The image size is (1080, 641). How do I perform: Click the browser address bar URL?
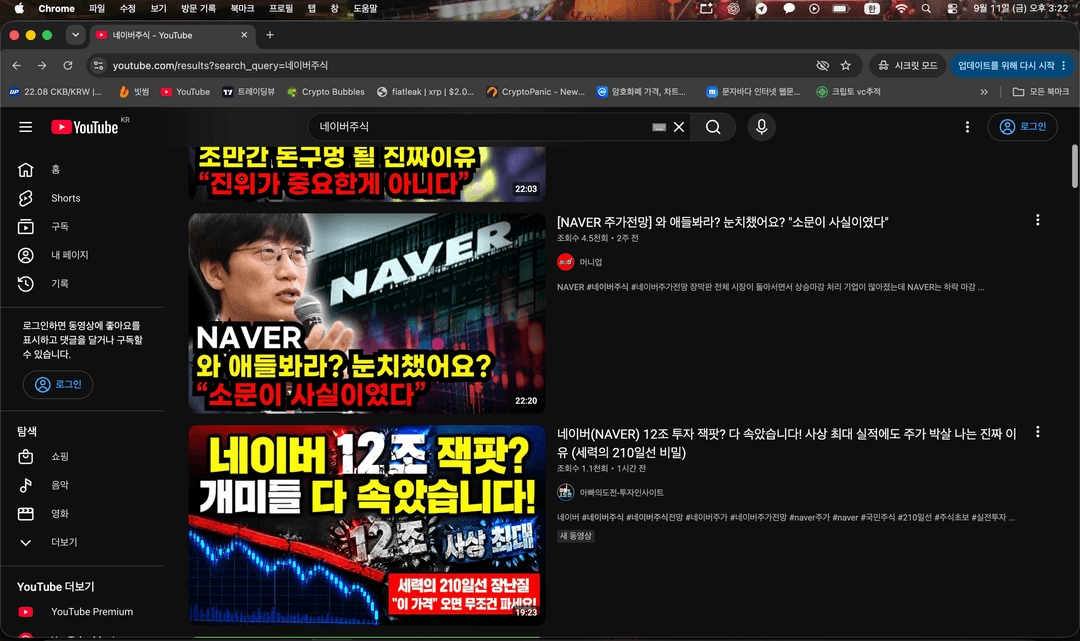(220, 65)
